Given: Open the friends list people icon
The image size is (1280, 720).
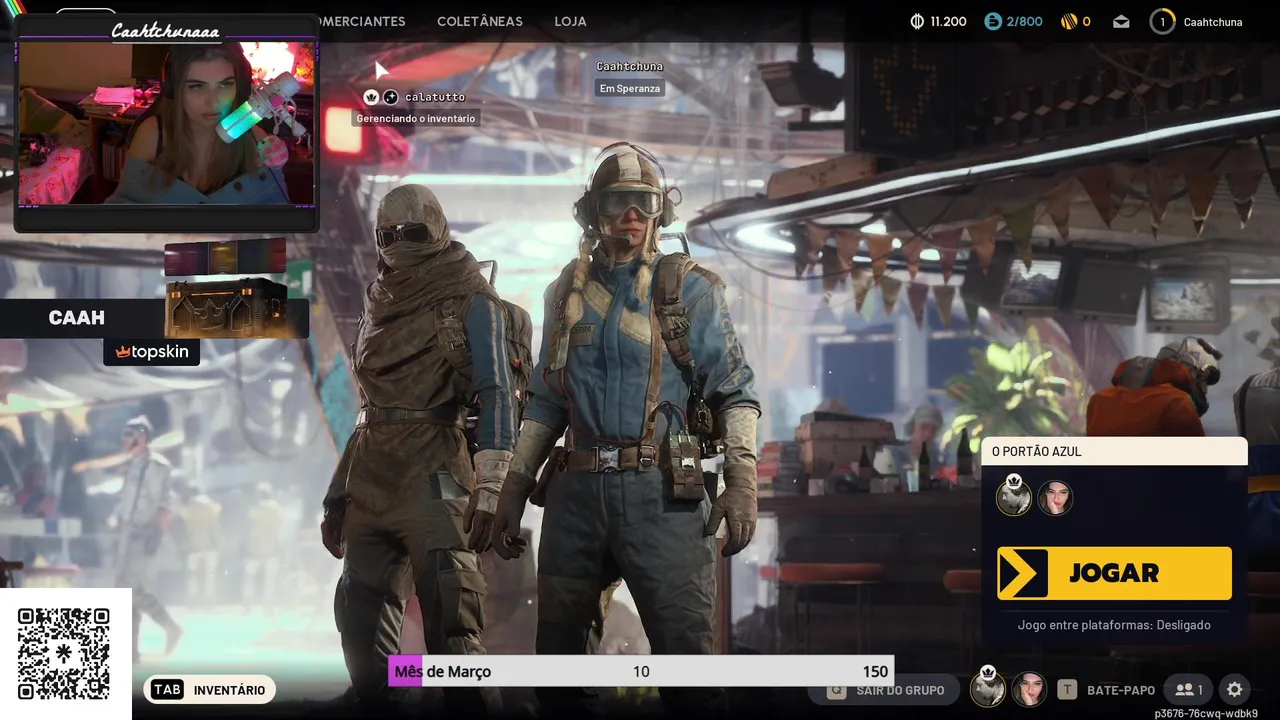Looking at the screenshot, I should click(1188, 690).
